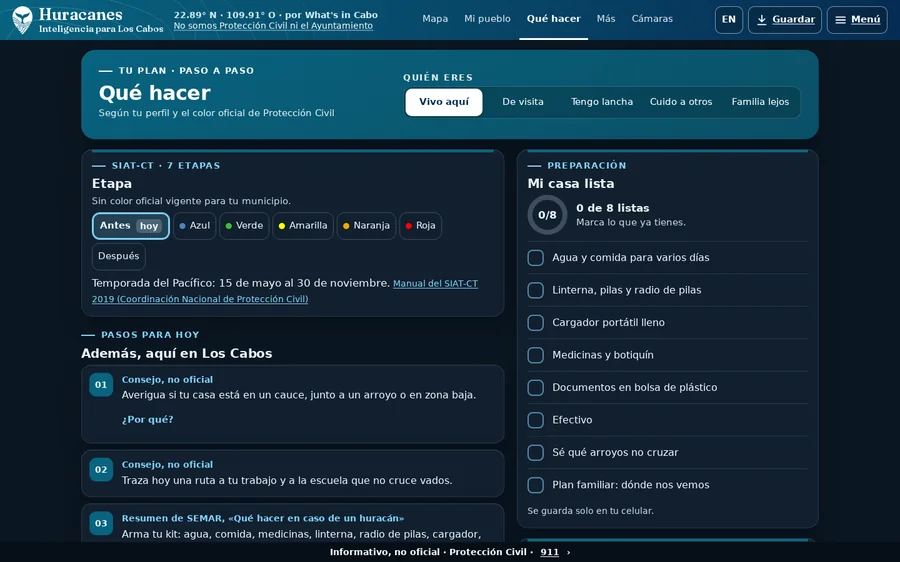900x562 pixels.
Task: Click step number 01 badge
Action: 101,385
